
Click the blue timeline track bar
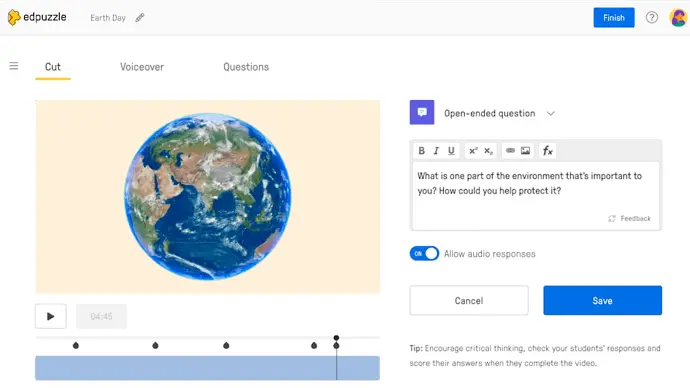click(207, 368)
